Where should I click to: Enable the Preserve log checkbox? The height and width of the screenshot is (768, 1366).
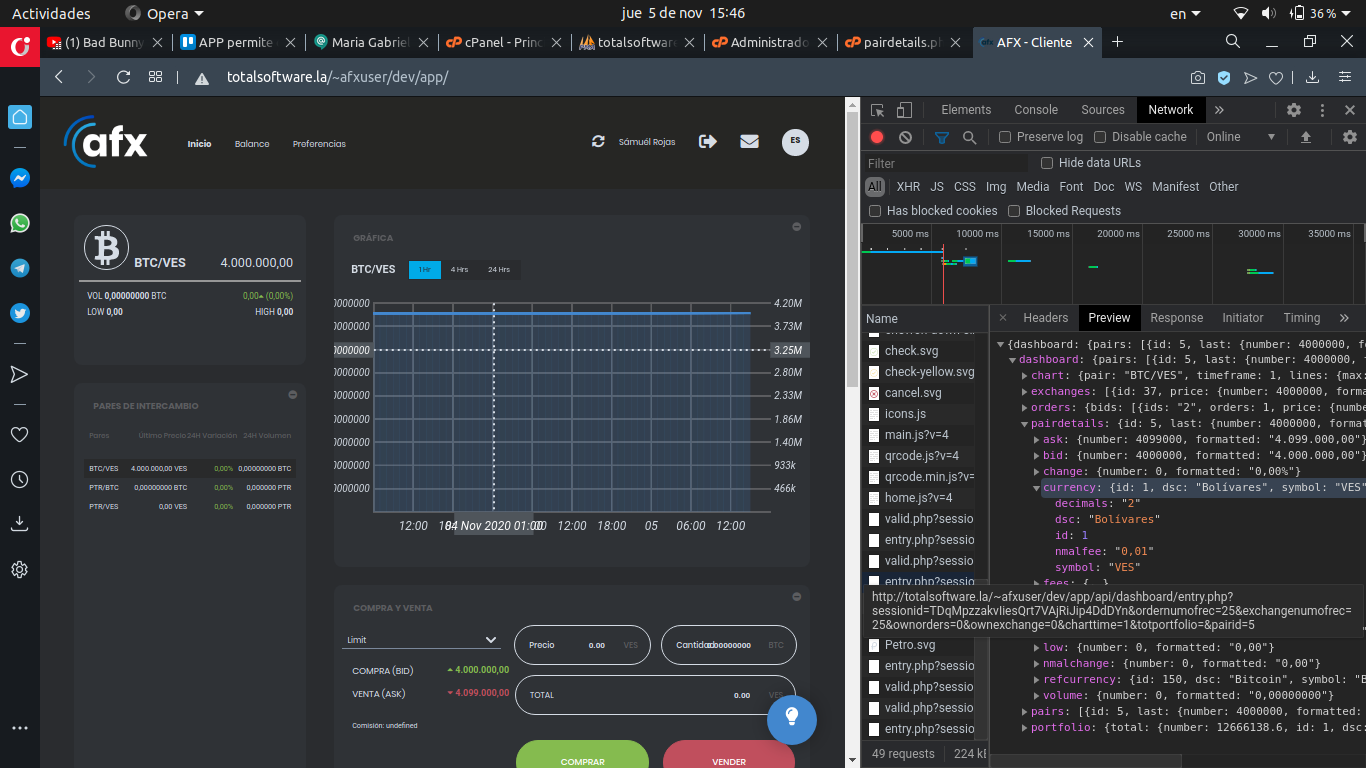[x=1006, y=137]
